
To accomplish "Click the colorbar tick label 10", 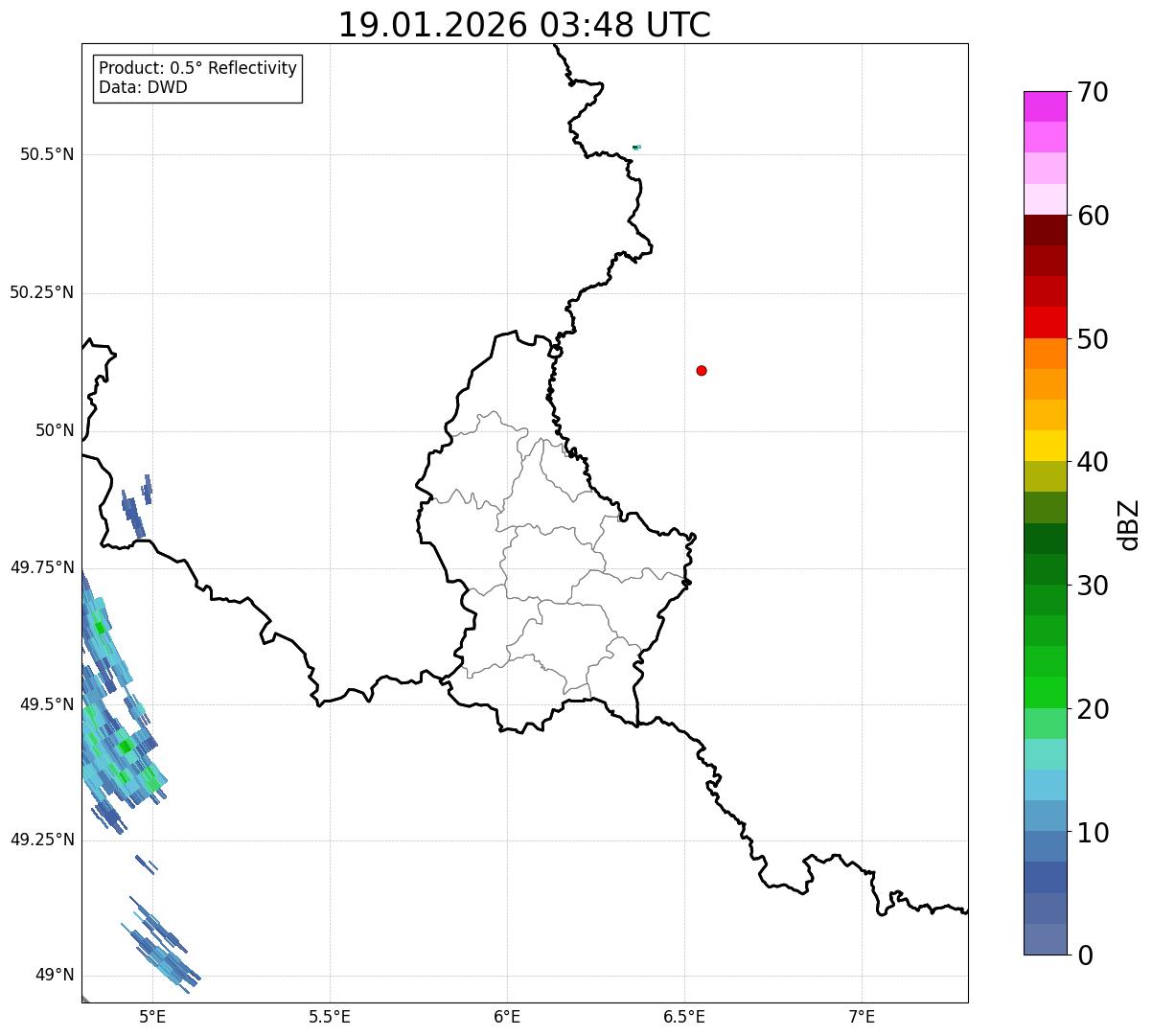I will (1093, 833).
